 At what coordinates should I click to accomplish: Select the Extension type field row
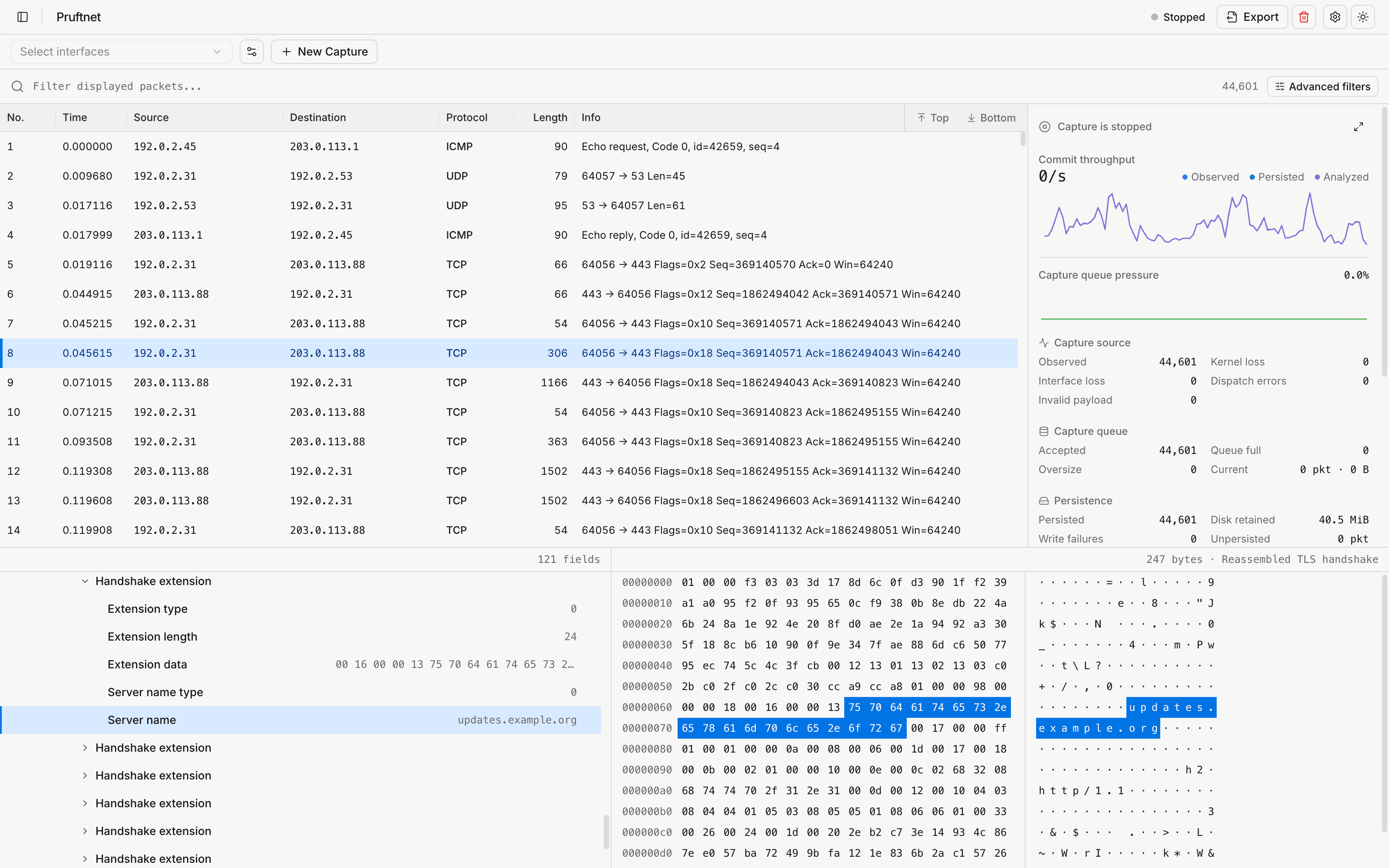coord(301,608)
